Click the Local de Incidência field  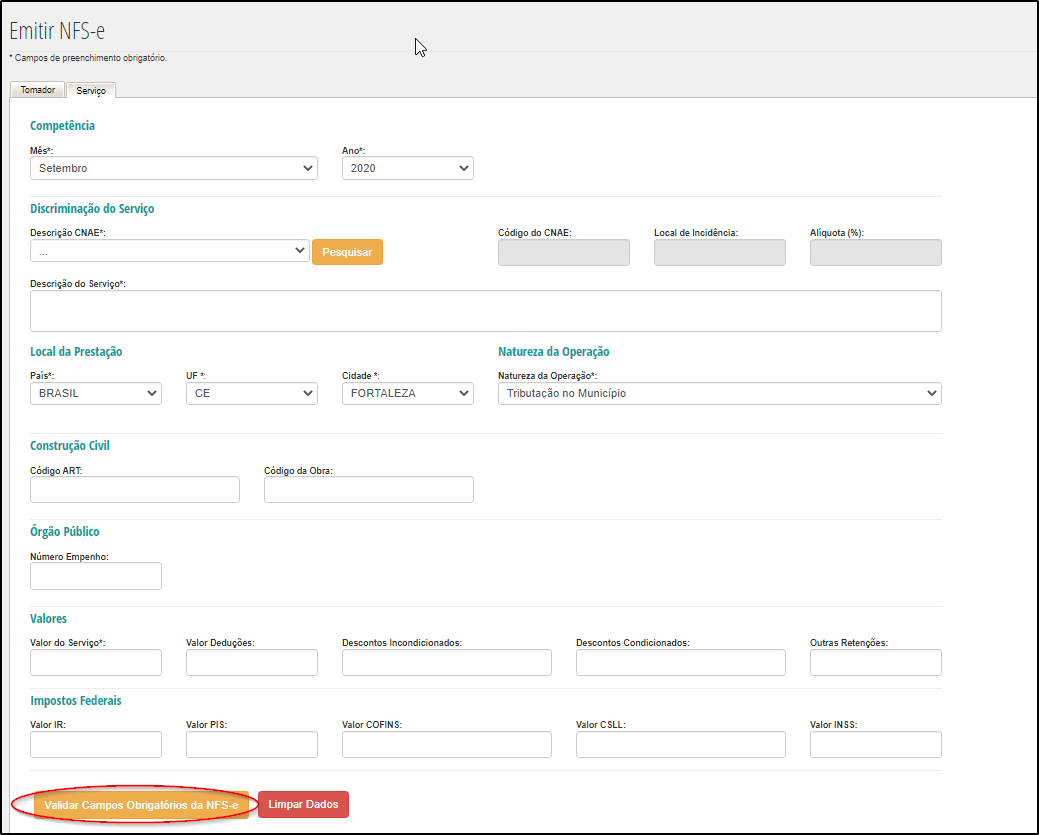[720, 252]
